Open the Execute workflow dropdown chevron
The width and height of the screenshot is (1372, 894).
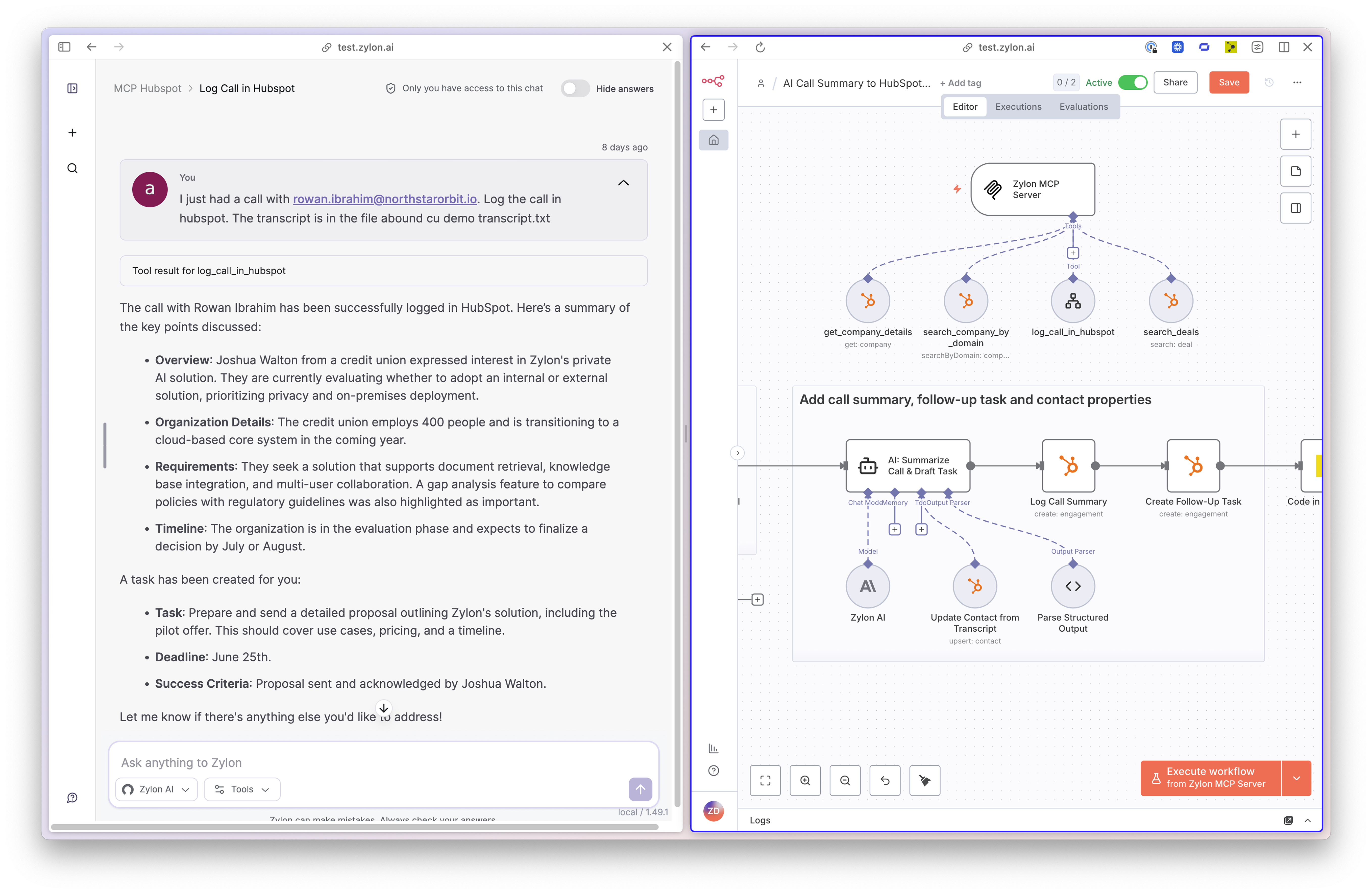pos(1297,778)
